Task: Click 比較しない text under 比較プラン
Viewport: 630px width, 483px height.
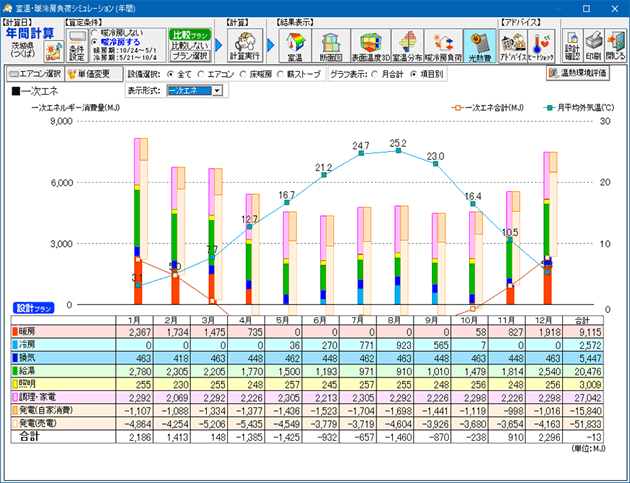Action: point(190,45)
